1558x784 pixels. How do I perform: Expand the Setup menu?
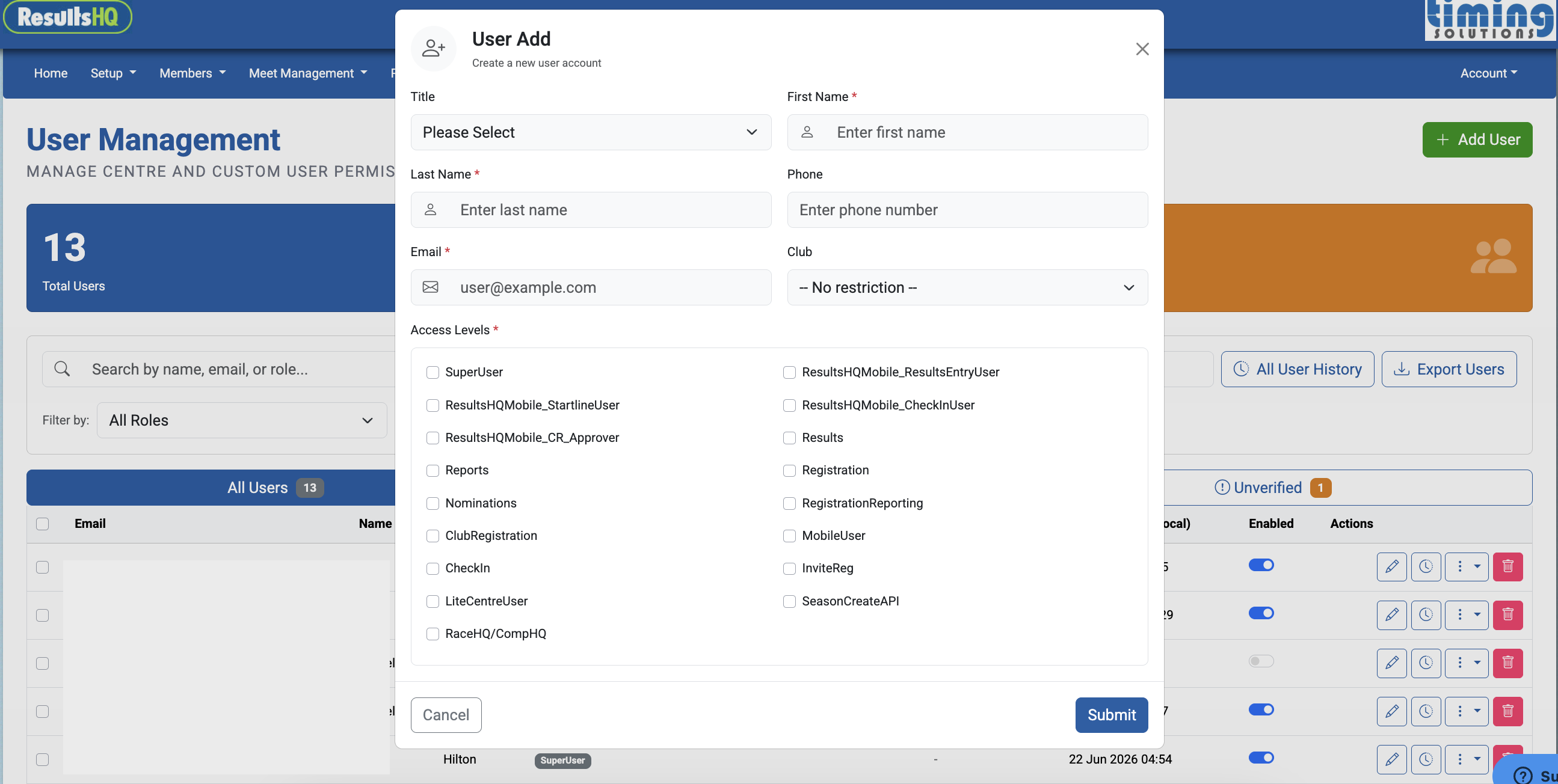[113, 73]
